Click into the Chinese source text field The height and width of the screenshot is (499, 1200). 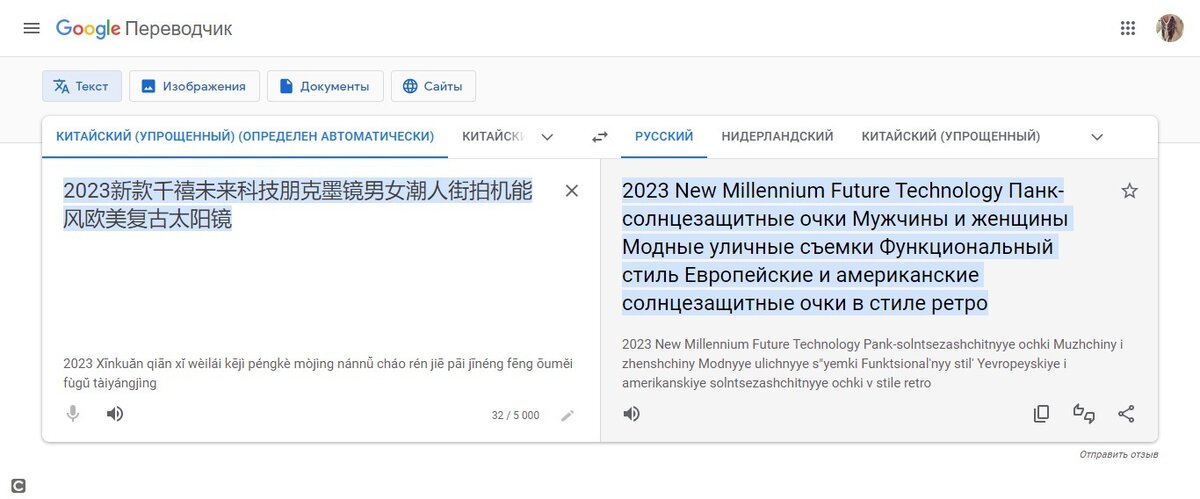298,205
